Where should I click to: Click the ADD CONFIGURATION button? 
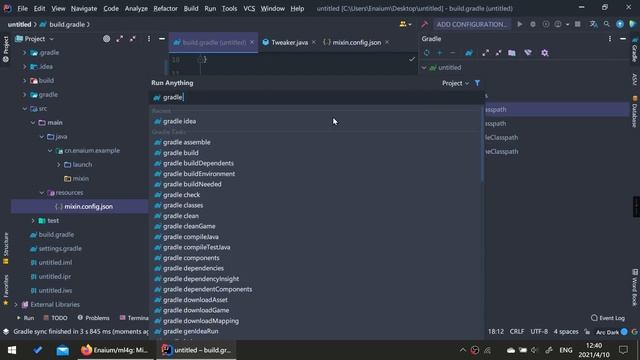471,24
